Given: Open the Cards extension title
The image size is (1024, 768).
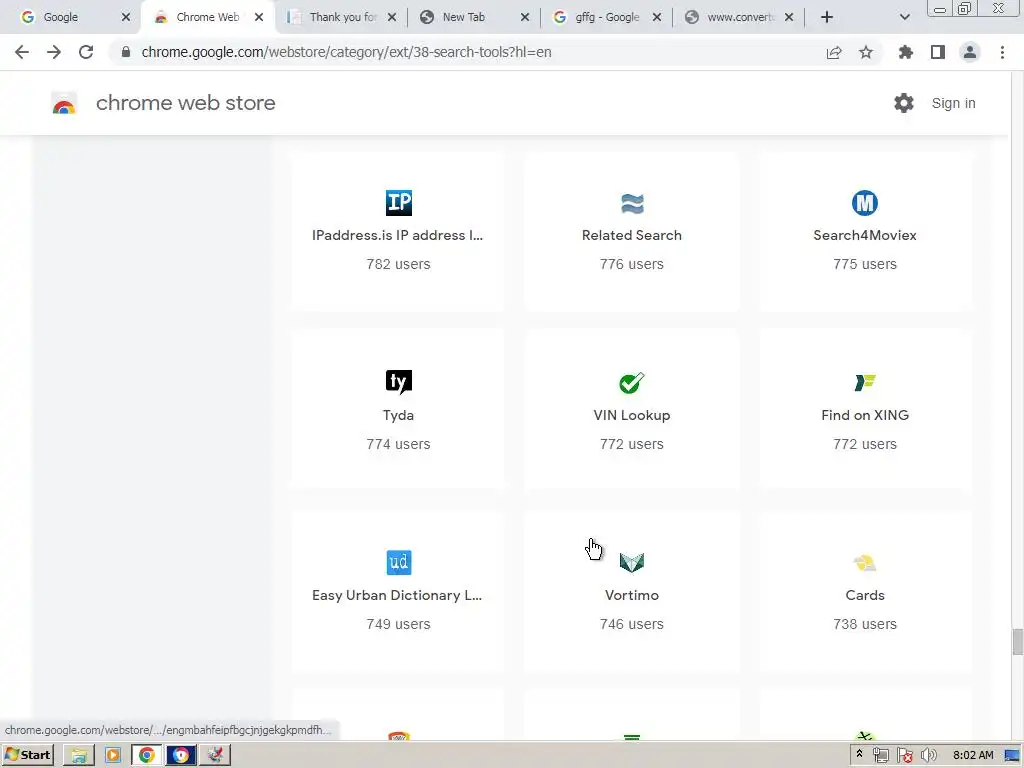Looking at the screenshot, I should 865,595.
